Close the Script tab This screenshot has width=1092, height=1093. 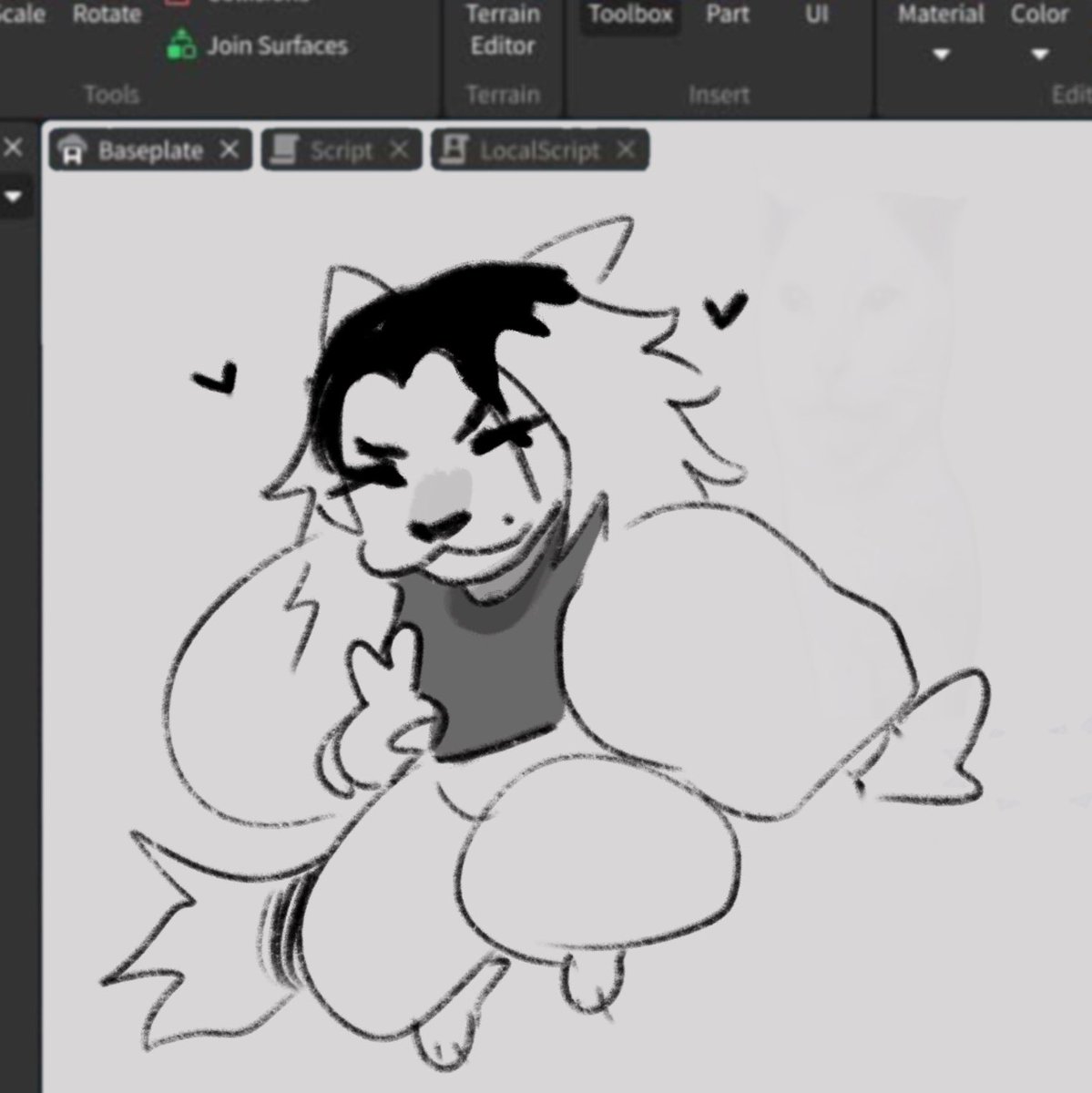(x=399, y=149)
